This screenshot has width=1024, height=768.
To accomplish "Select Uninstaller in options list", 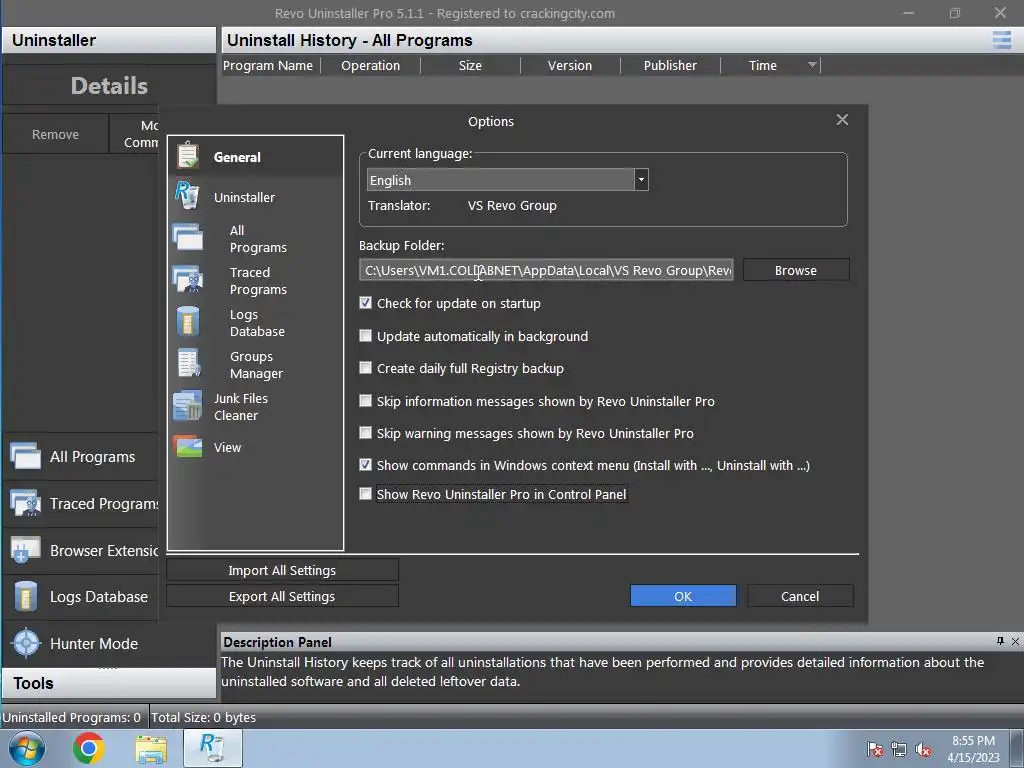I will click(x=255, y=197).
